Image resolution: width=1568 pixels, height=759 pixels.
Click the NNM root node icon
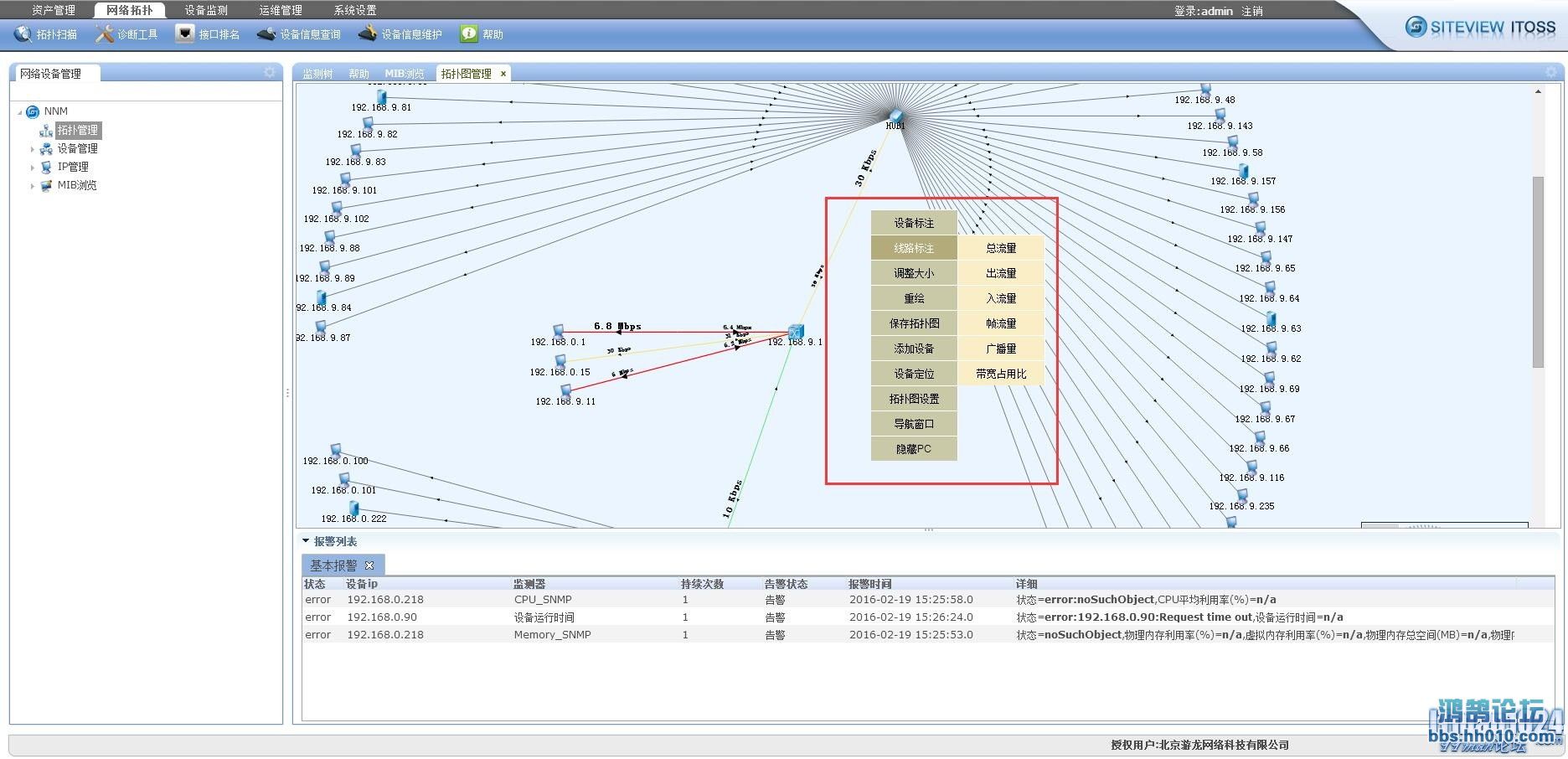click(x=33, y=111)
